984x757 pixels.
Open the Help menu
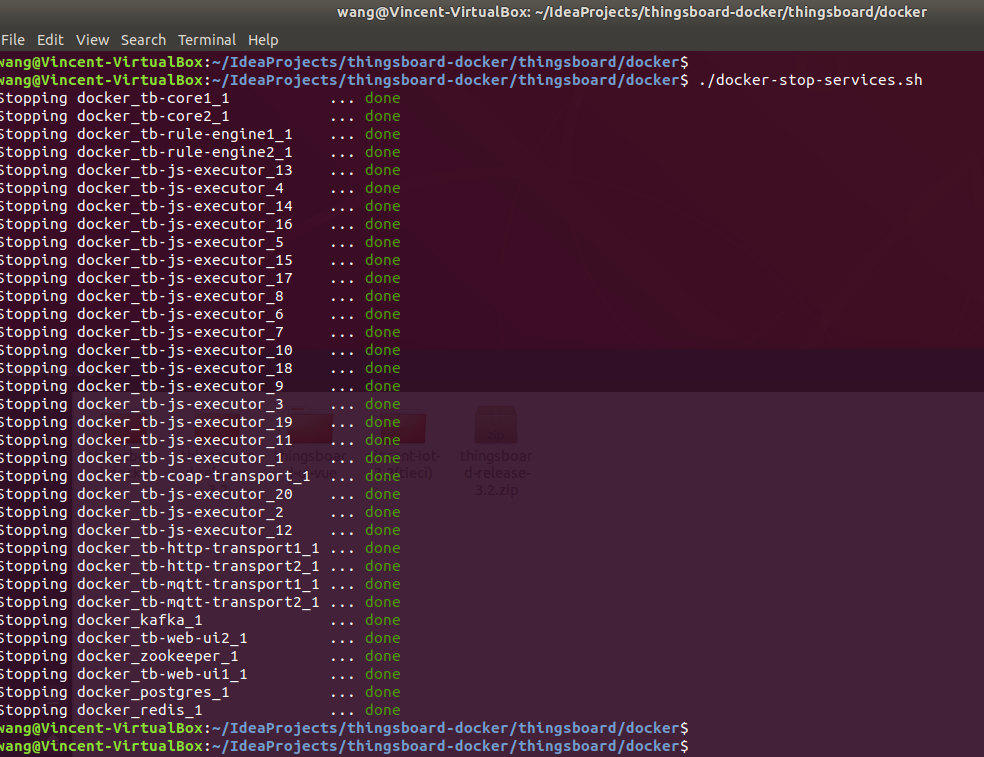262,40
